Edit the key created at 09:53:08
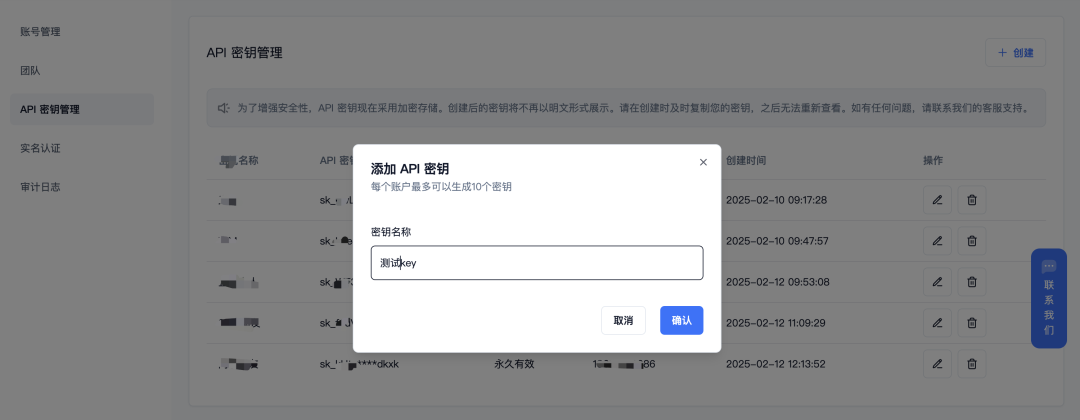 pyautogui.click(x=937, y=282)
